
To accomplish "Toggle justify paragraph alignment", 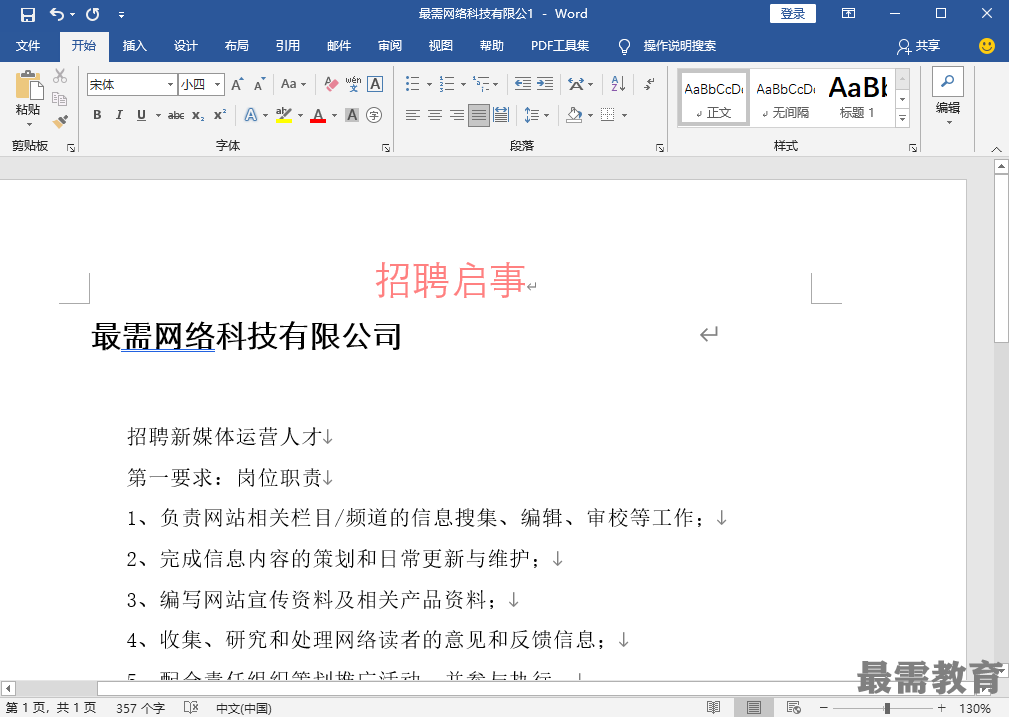I will [478, 115].
